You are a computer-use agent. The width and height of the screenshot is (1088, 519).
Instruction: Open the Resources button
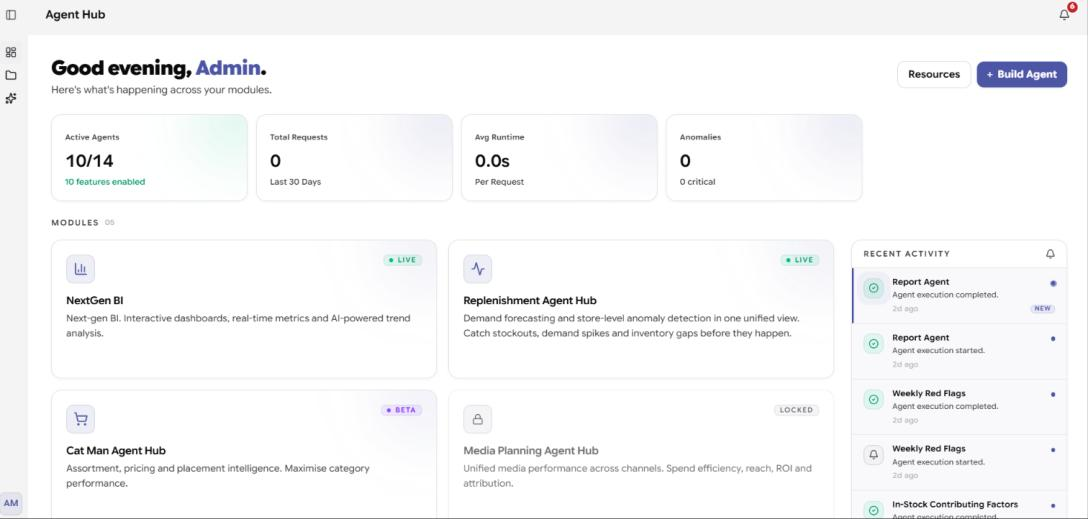coord(934,74)
